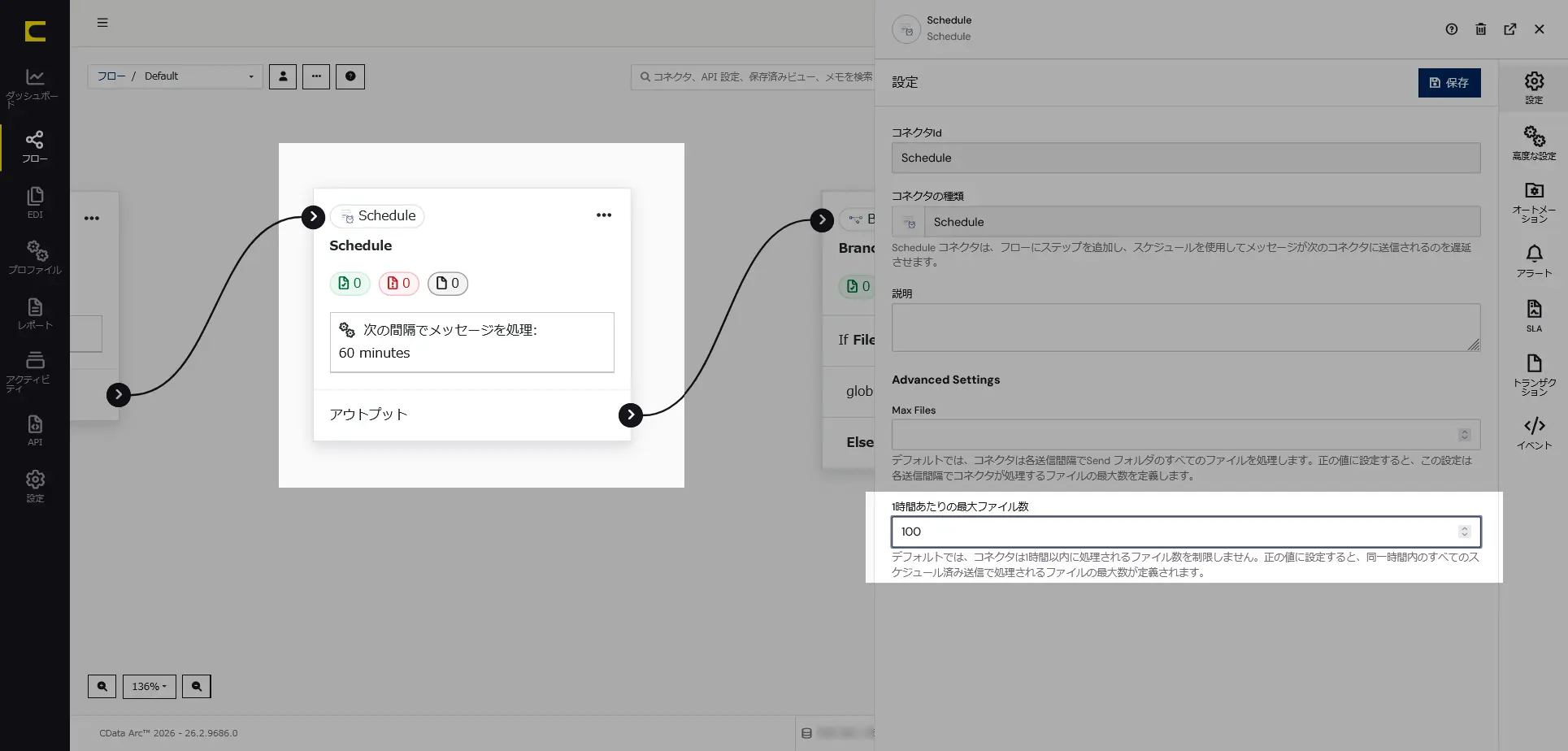
Task: Focus the connector search field
Action: pos(753,76)
